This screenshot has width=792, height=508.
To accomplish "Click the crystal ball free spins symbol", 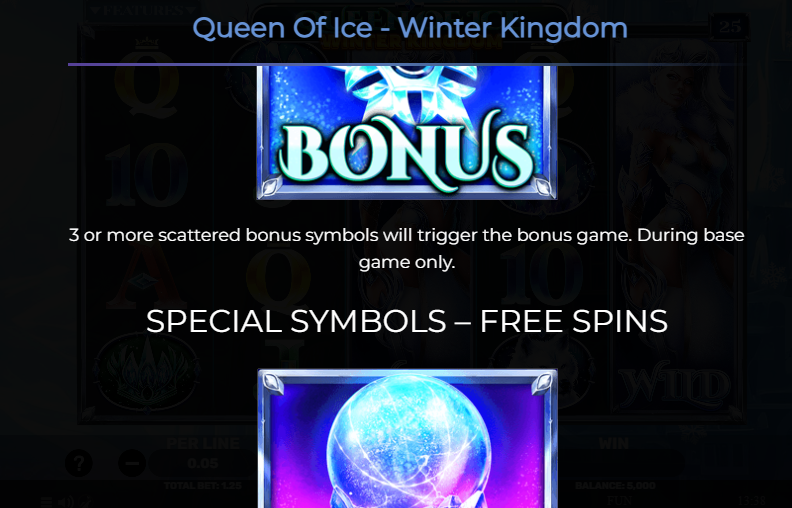I will pos(407,438).
